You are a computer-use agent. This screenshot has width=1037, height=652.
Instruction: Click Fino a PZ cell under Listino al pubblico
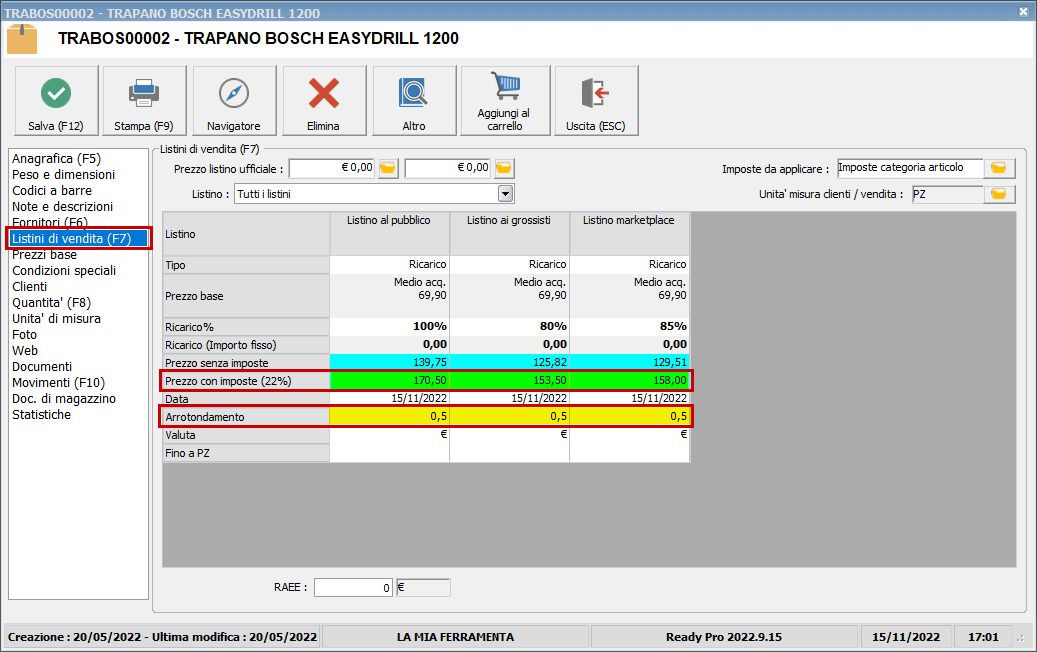(389, 453)
